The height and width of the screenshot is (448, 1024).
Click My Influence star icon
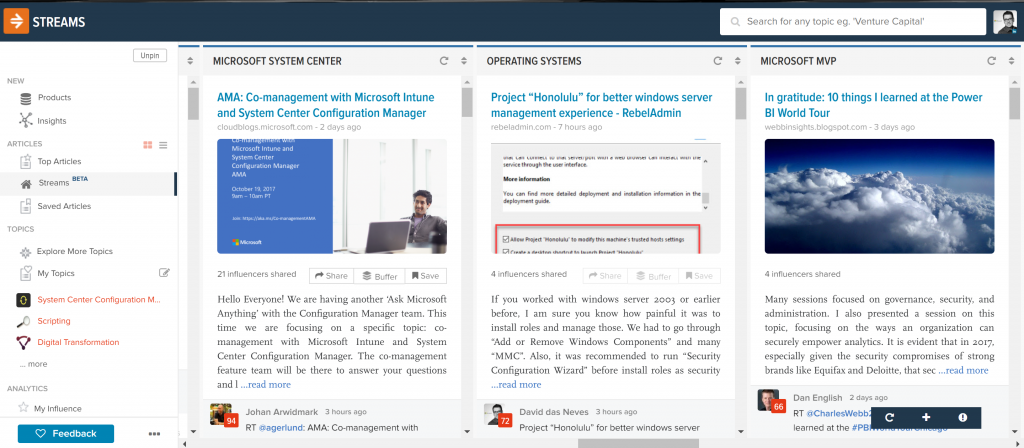click(24, 408)
